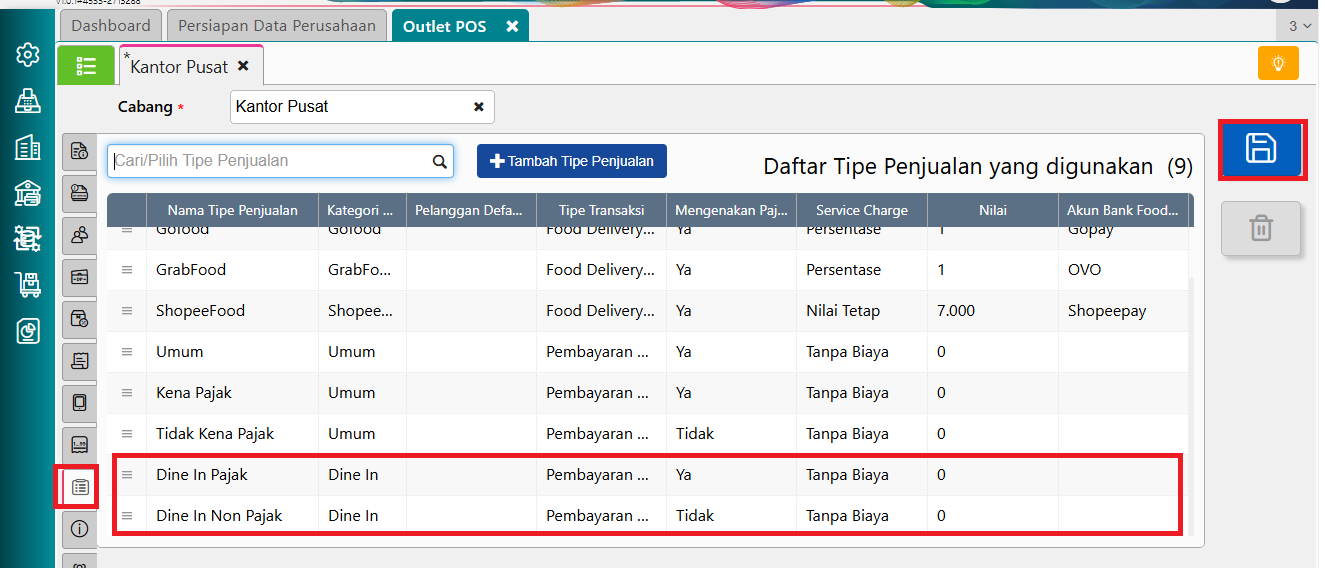
Task: Open the cash register module in sidebar
Action: coord(28,101)
